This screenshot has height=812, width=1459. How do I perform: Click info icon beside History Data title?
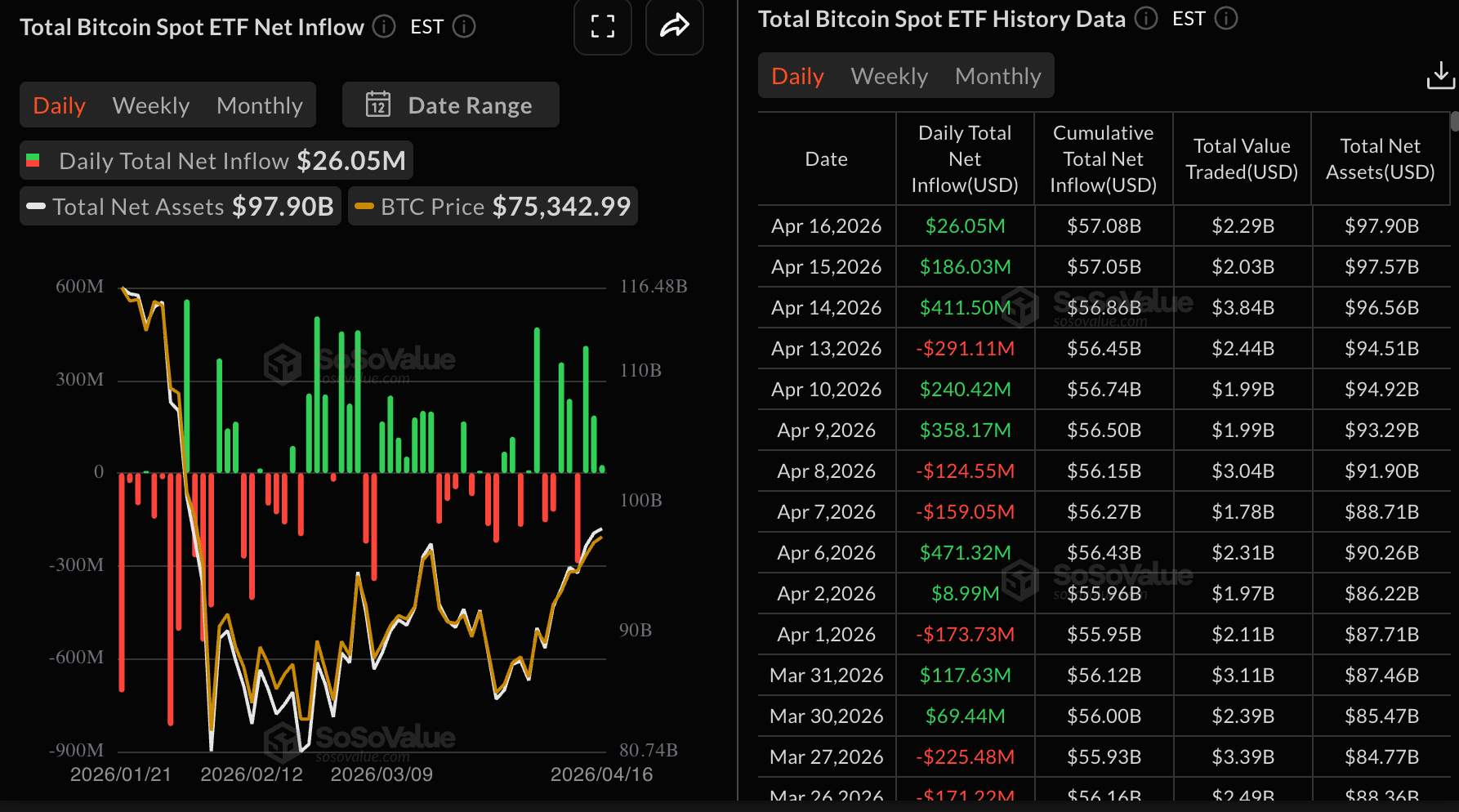coord(1146,19)
